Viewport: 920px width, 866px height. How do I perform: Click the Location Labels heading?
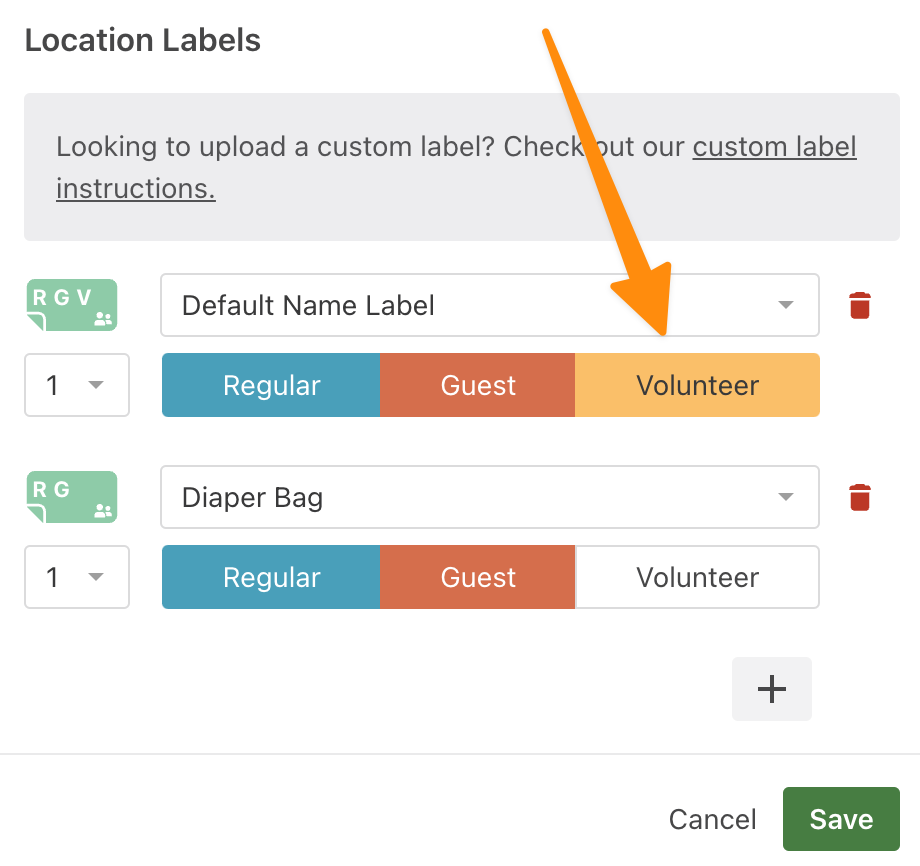tap(143, 40)
